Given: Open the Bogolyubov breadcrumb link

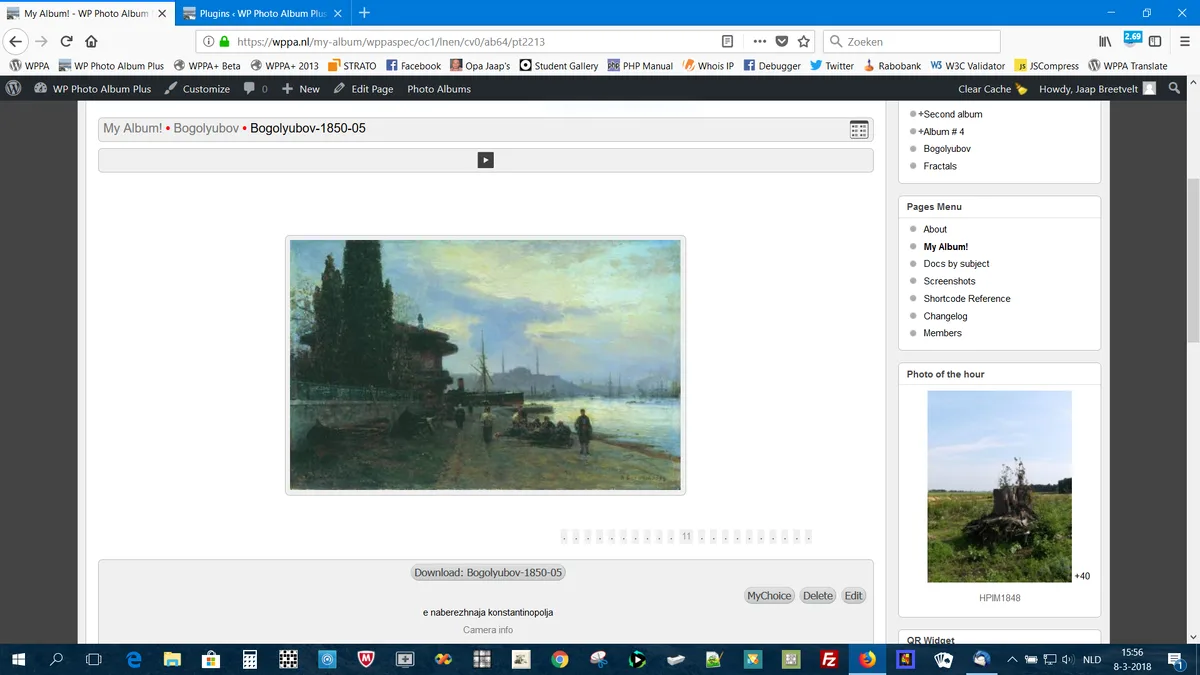Looking at the screenshot, I should pos(206,129).
